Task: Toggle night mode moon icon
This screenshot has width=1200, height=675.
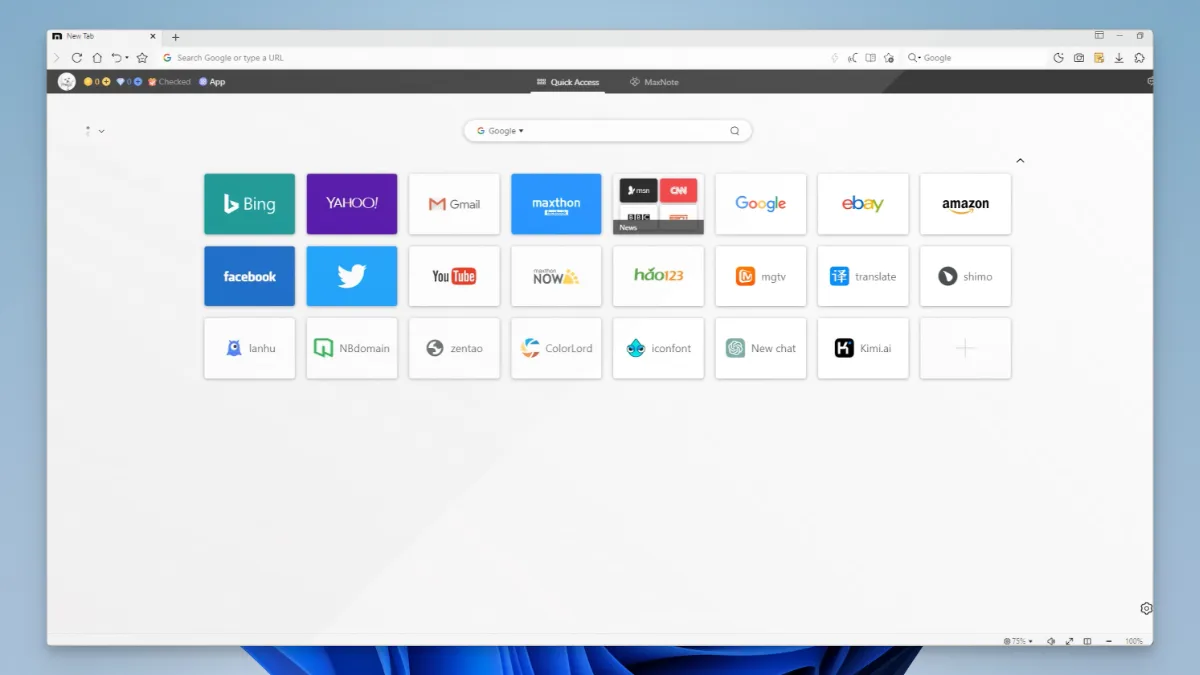Action: point(1059,58)
